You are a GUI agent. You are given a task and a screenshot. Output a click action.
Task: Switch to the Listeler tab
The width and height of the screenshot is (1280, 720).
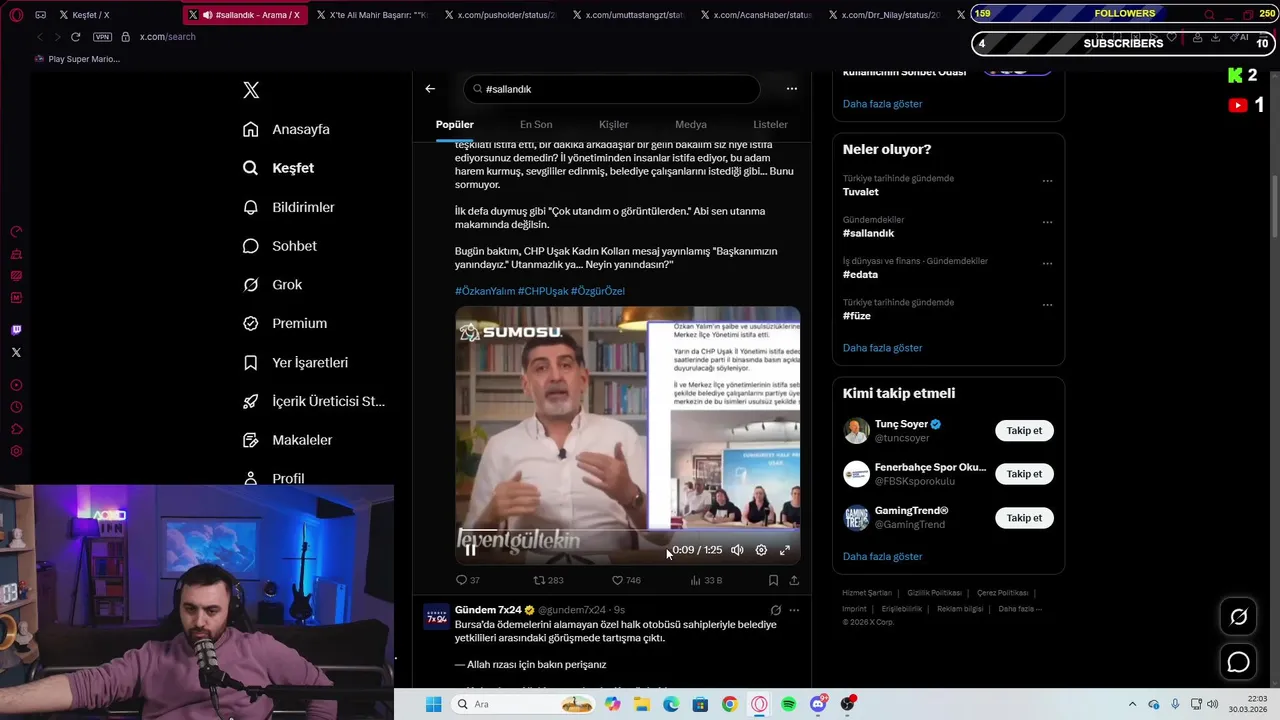[x=770, y=124]
